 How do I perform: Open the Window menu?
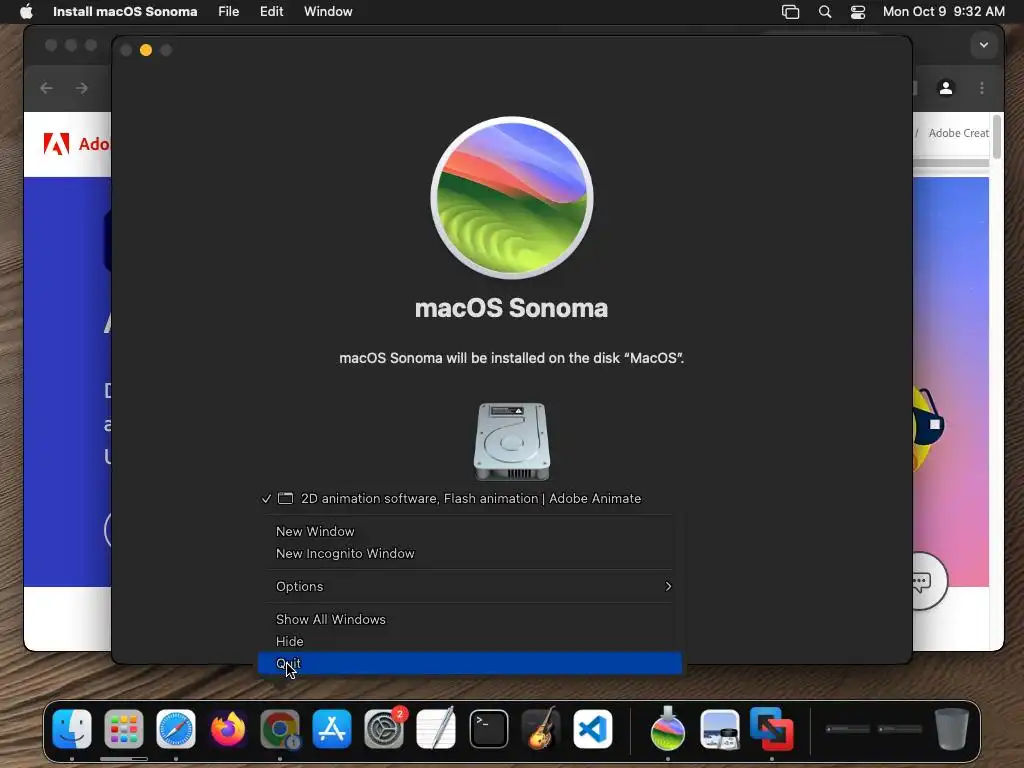(x=328, y=11)
